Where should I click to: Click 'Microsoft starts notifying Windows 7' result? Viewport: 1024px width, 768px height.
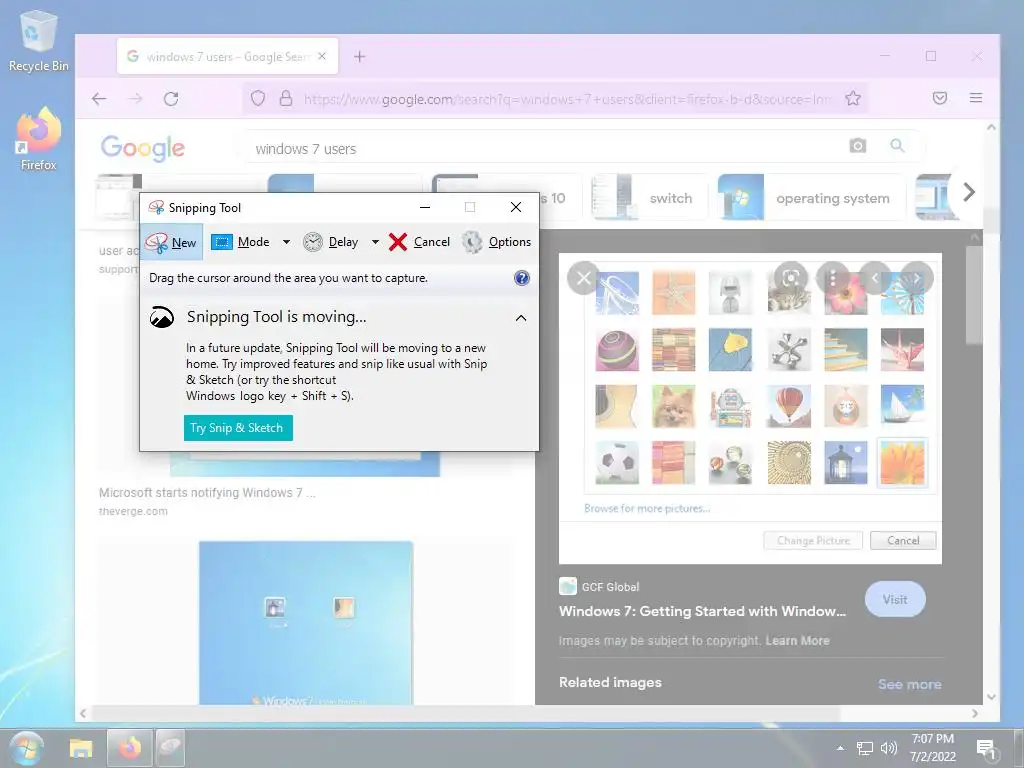tap(207, 492)
